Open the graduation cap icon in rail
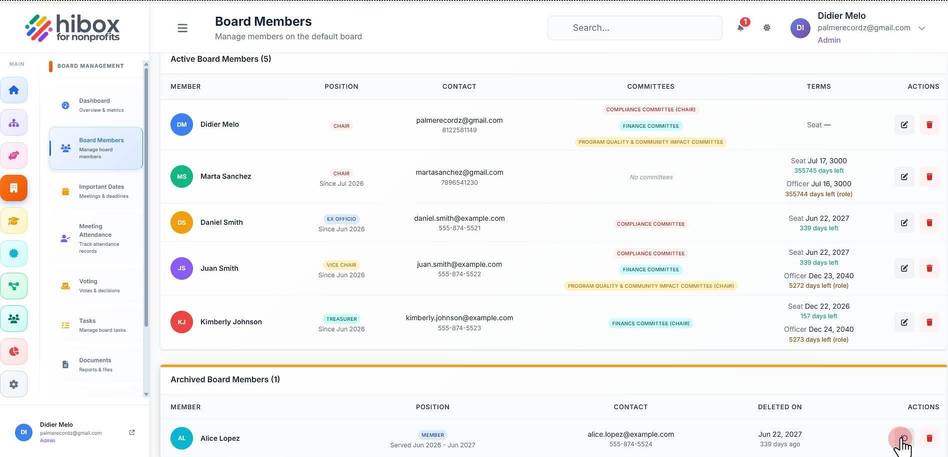 14,221
